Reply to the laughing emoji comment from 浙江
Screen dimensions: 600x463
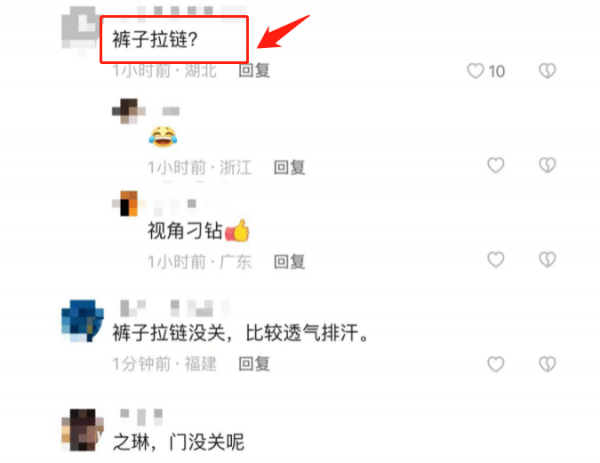click(x=289, y=168)
